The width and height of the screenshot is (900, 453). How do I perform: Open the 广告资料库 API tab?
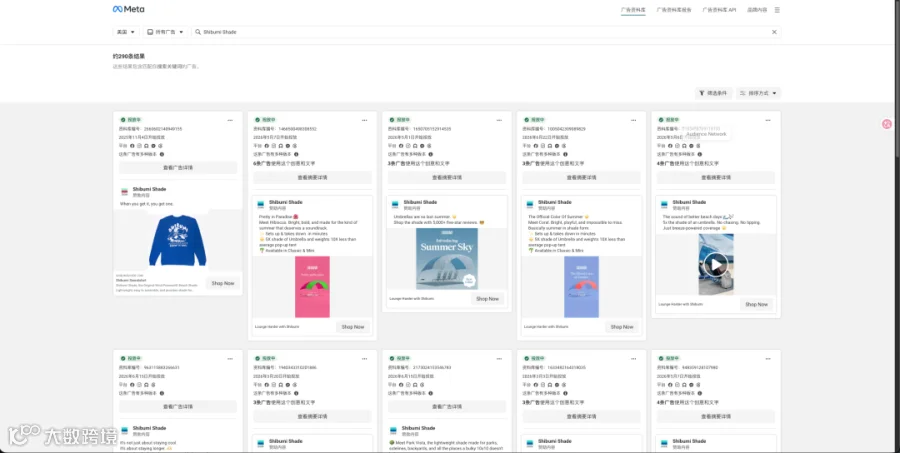tap(719, 10)
